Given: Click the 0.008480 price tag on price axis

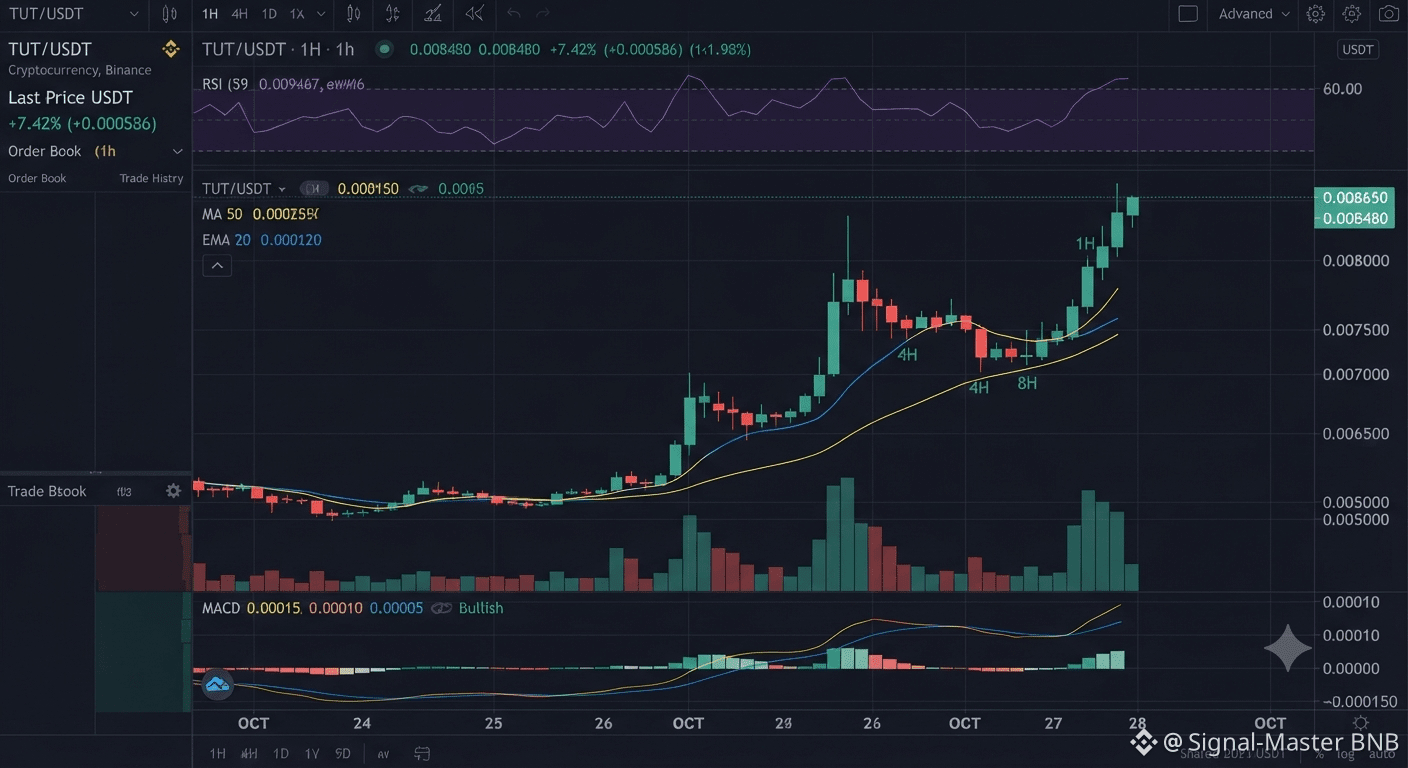Looking at the screenshot, I should tap(1354, 218).
